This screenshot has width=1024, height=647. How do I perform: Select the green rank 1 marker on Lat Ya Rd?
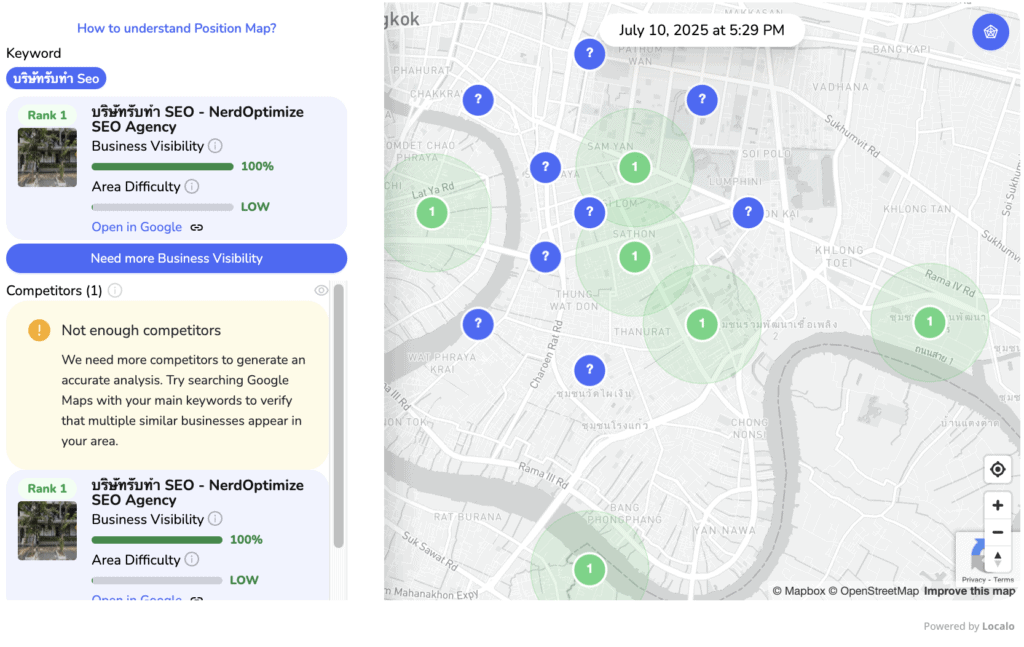coord(432,212)
